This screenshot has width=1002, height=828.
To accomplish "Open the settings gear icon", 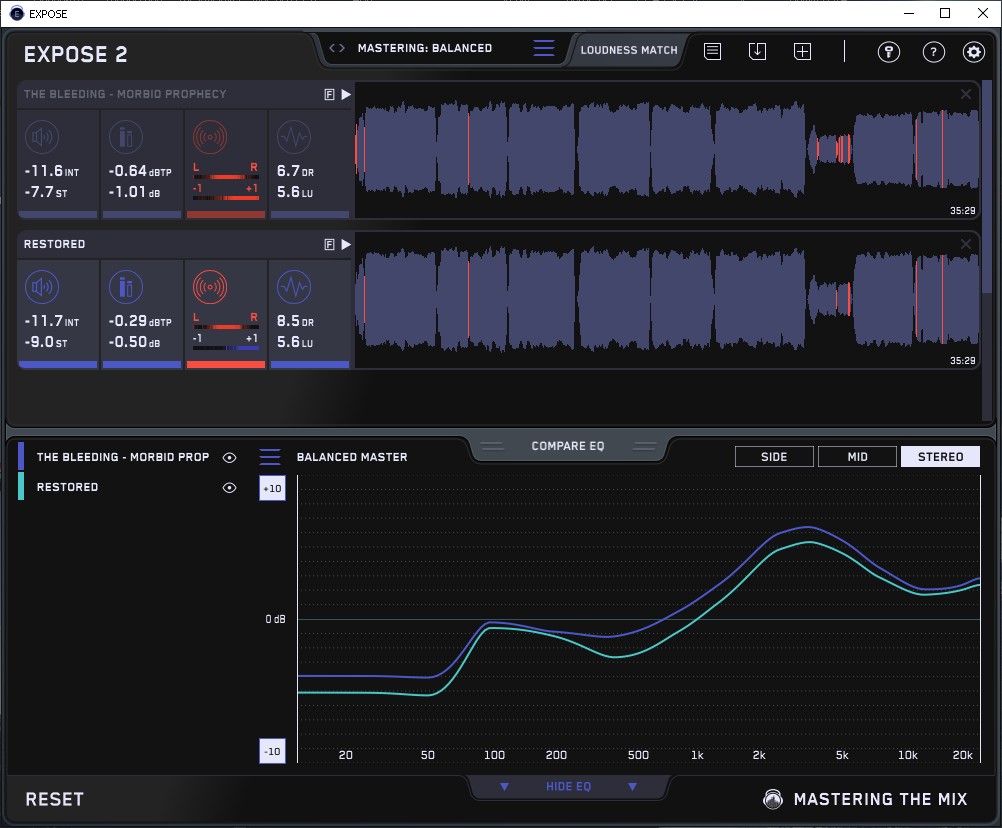I will (x=974, y=52).
